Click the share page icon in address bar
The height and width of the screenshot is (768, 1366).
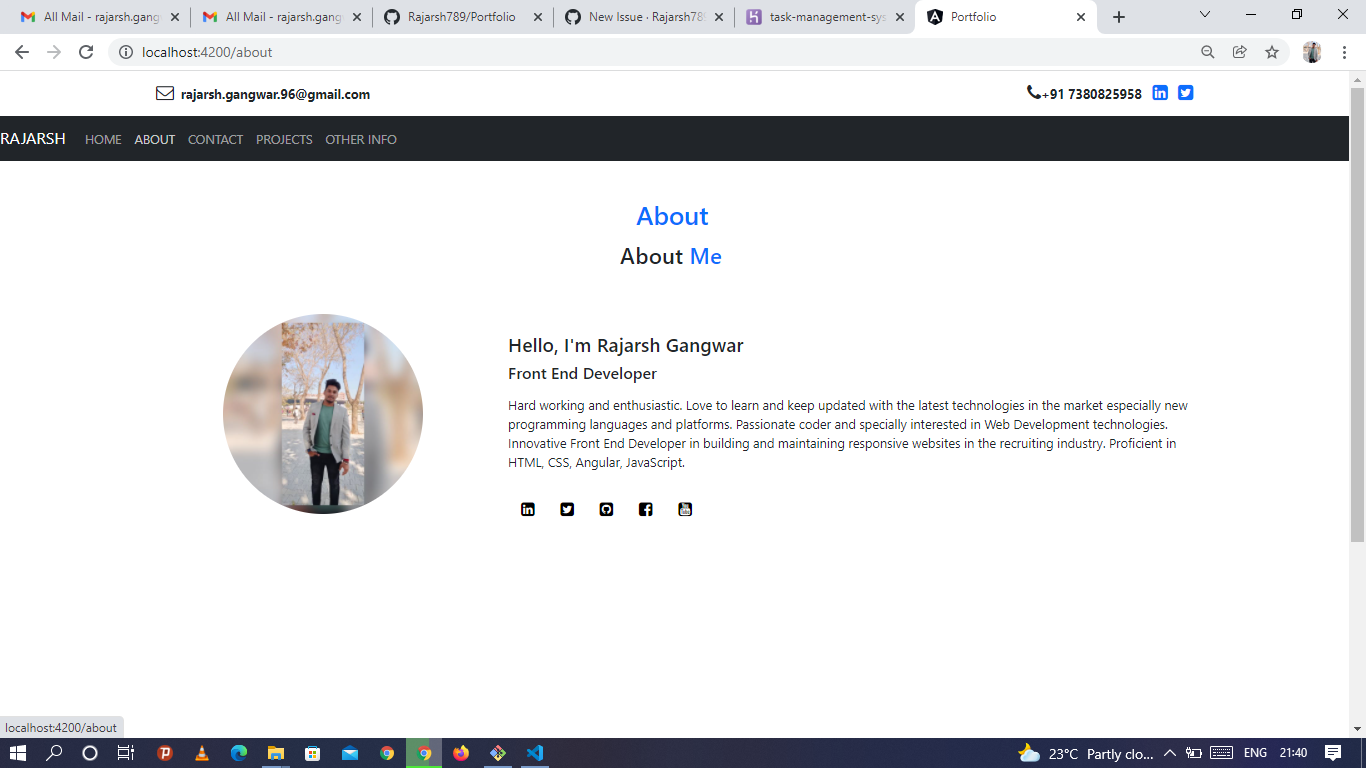1240,52
